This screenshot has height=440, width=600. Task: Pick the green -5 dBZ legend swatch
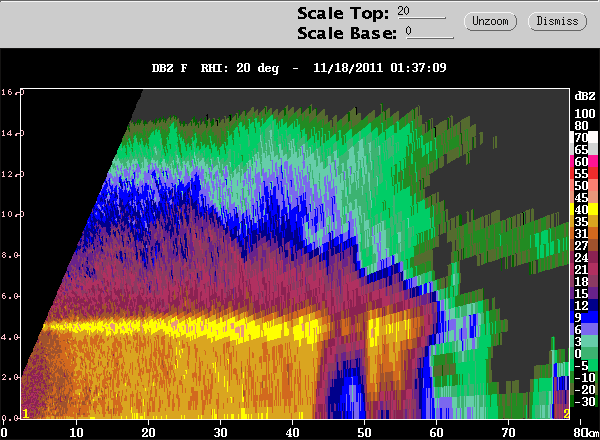point(584,365)
